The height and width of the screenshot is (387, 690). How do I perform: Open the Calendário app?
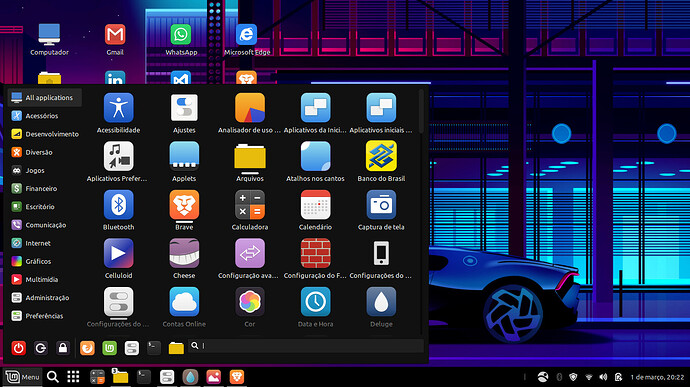(x=315, y=210)
